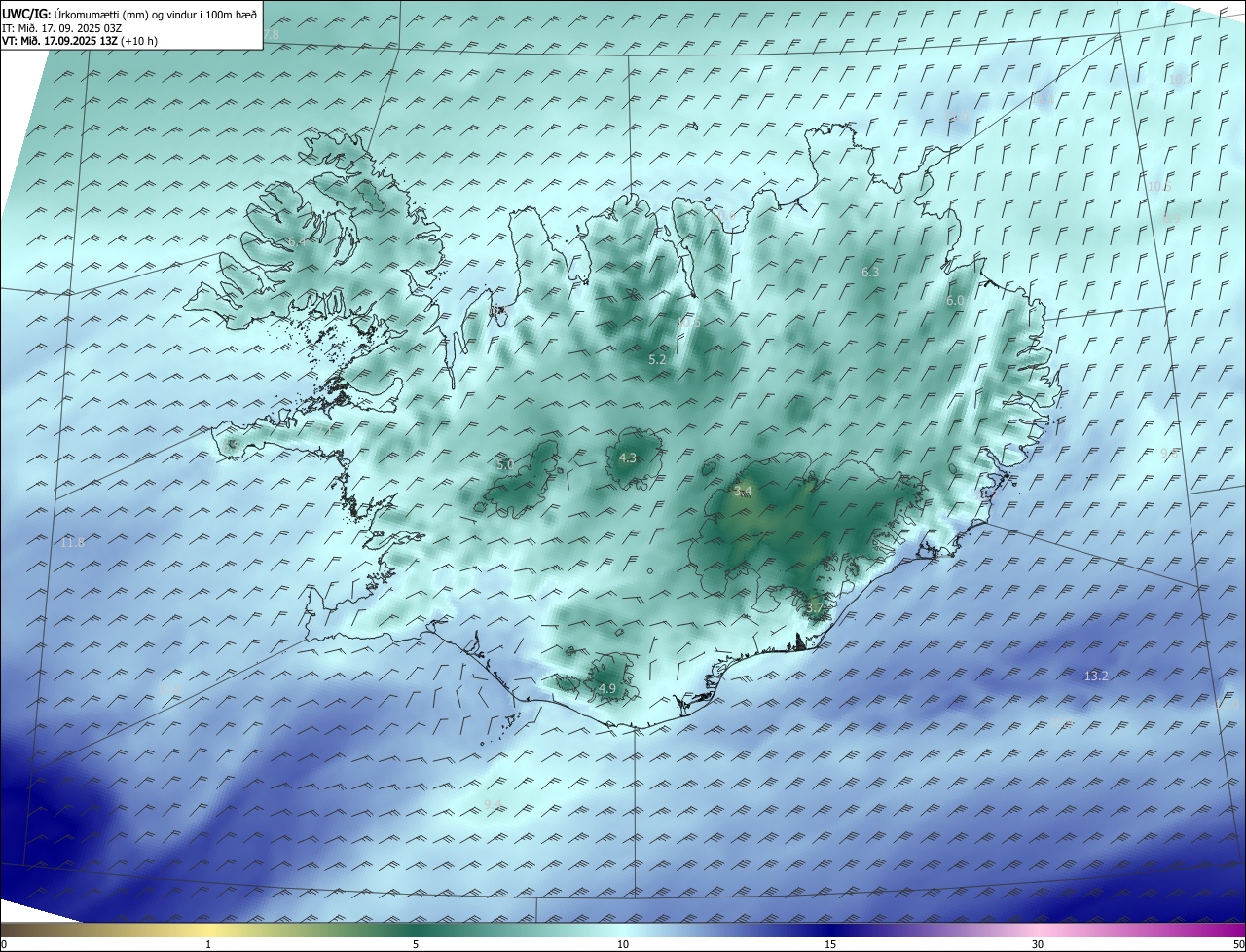Click the 6.0 value near the east coast

click(x=955, y=301)
